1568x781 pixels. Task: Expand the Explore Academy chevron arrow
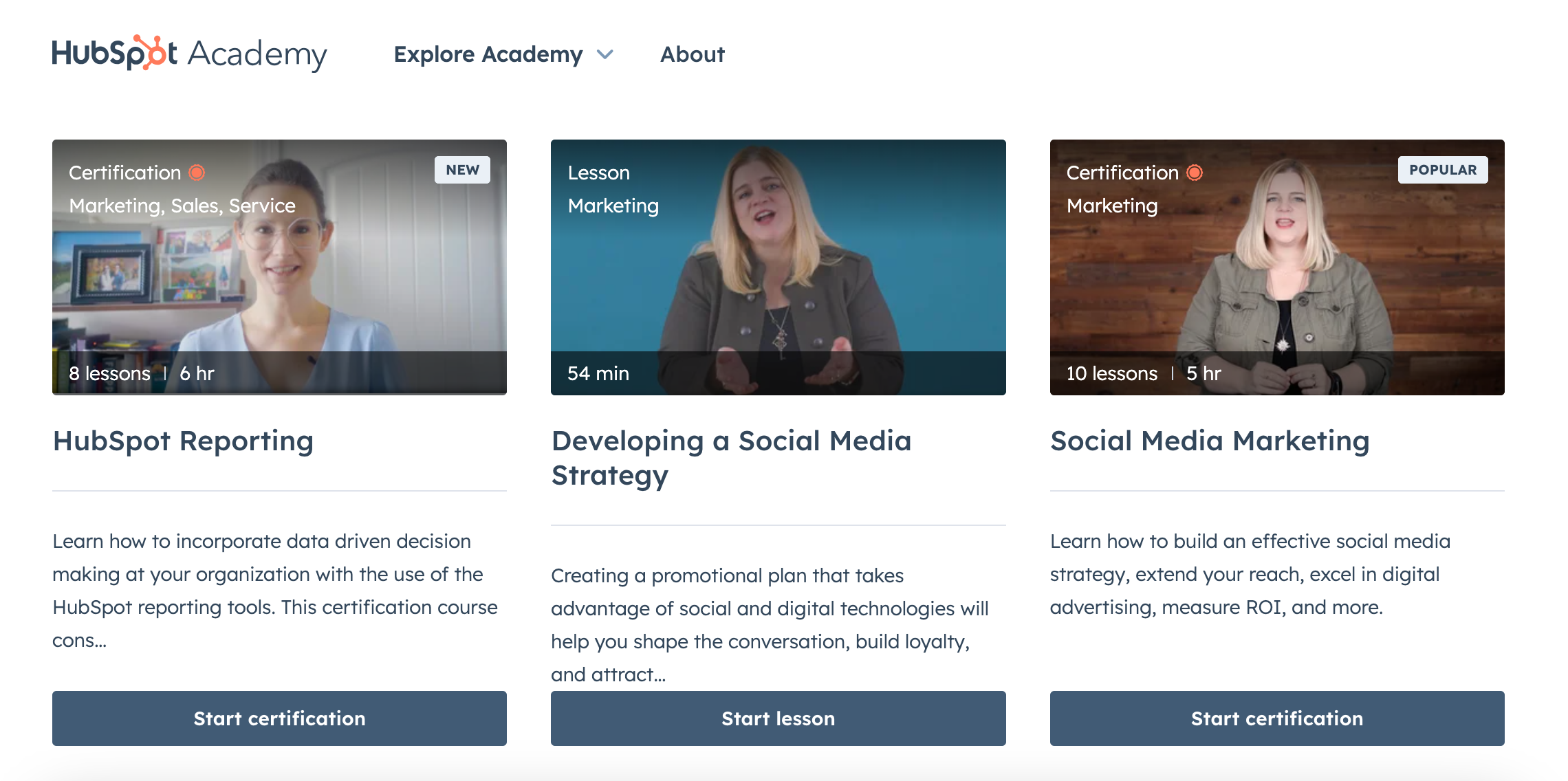[605, 54]
